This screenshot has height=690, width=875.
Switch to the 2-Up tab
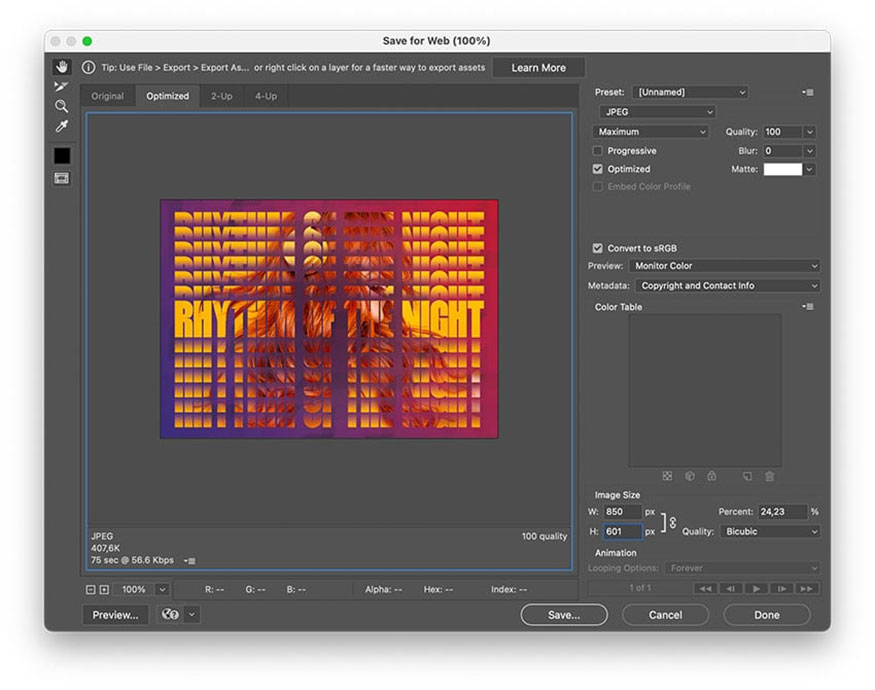coord(222,96)
